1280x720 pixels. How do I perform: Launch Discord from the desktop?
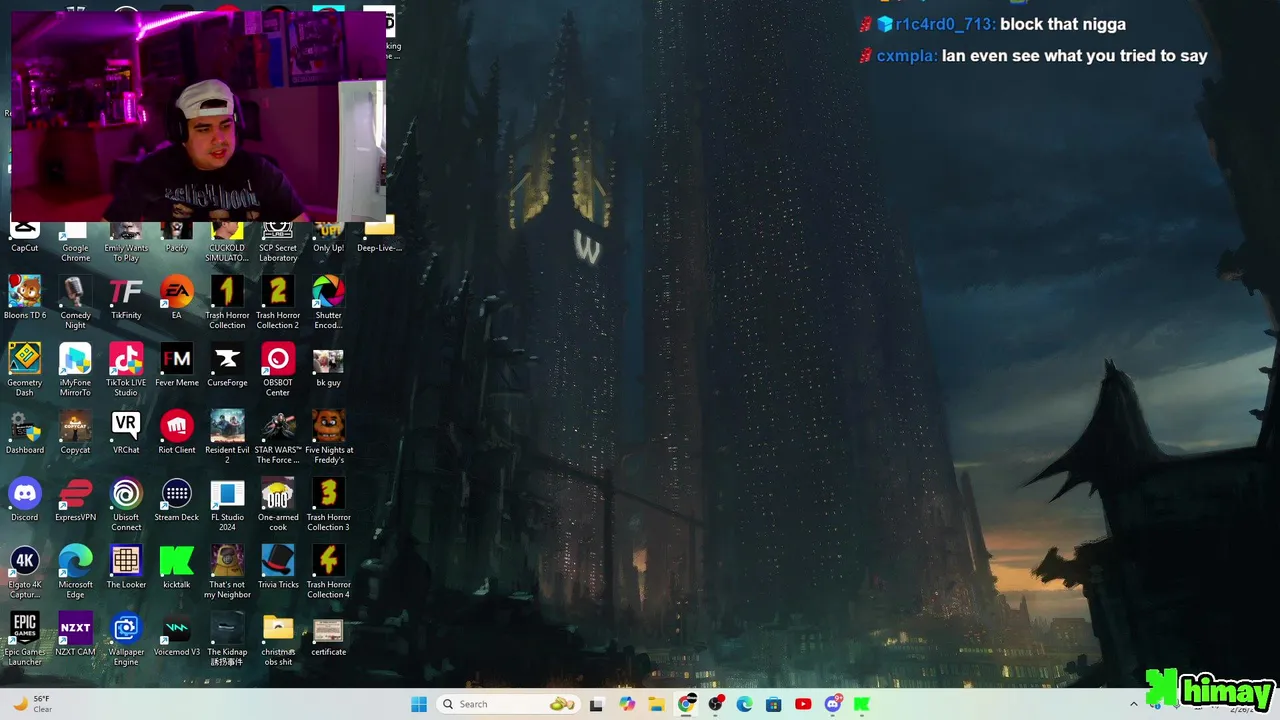point(25,499)
